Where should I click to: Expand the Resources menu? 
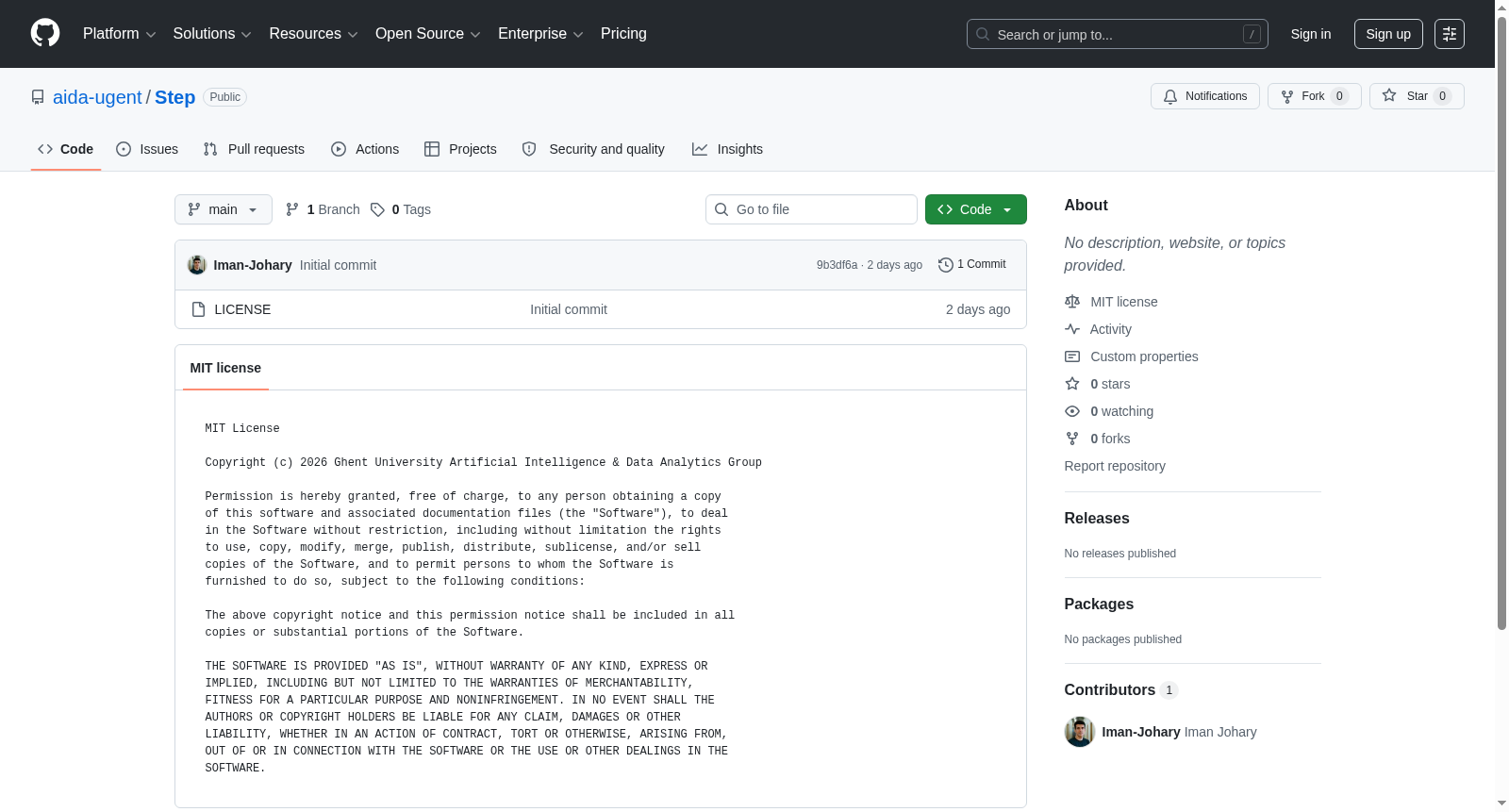pyautogui.click(x=313, y=34)
